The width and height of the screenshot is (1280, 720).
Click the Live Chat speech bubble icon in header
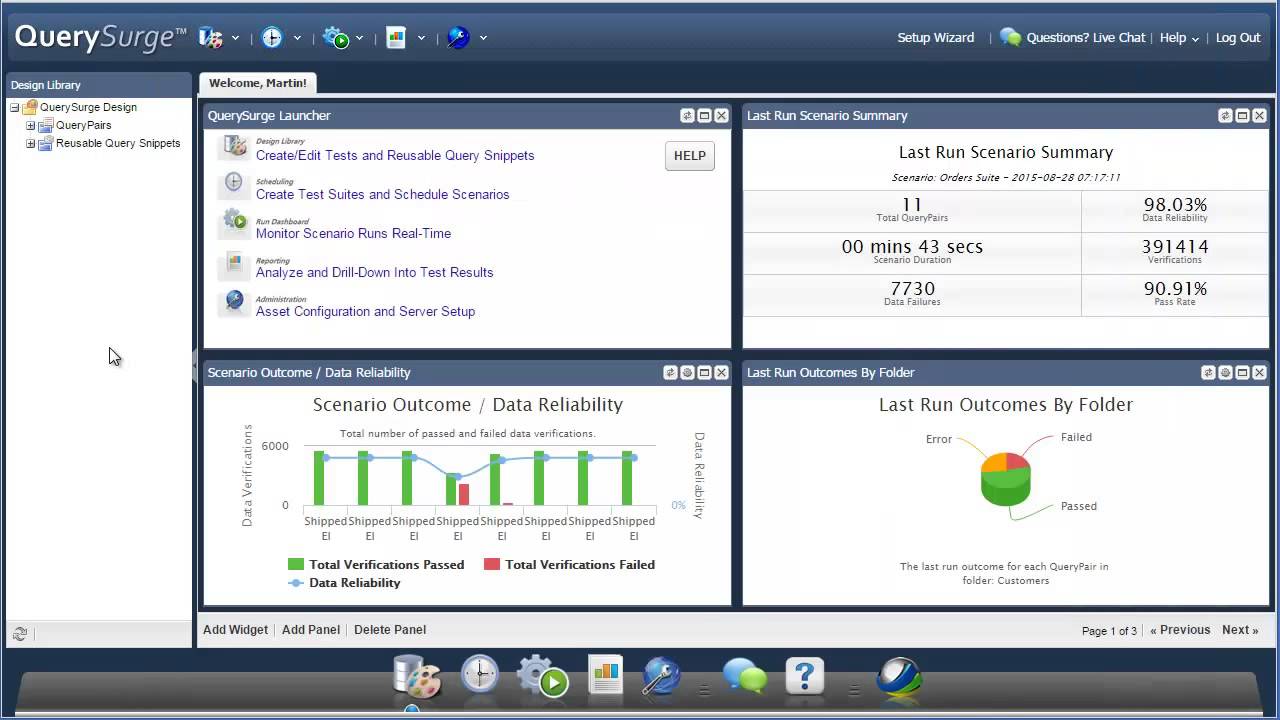click(1010, 38)
